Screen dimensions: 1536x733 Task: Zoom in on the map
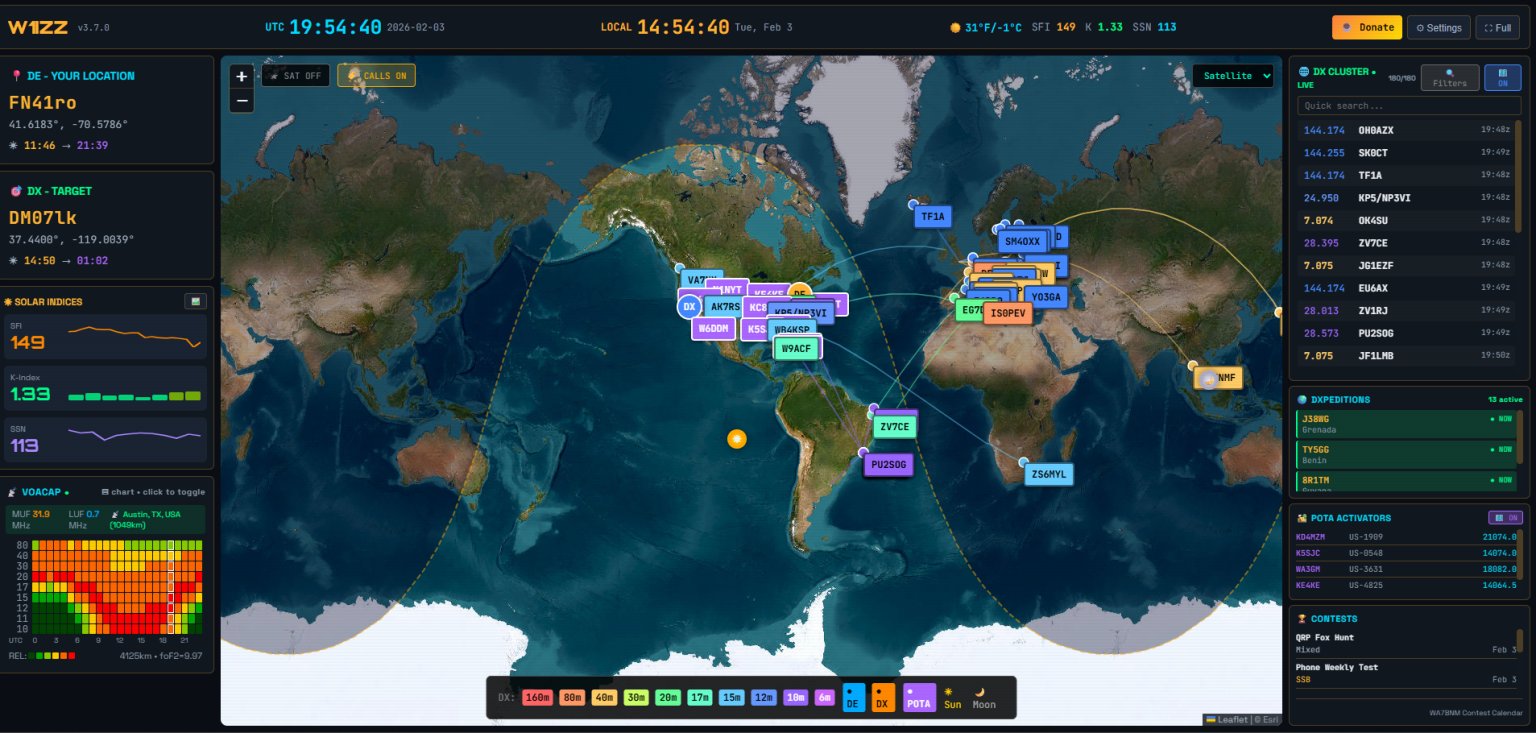(241, 76)
